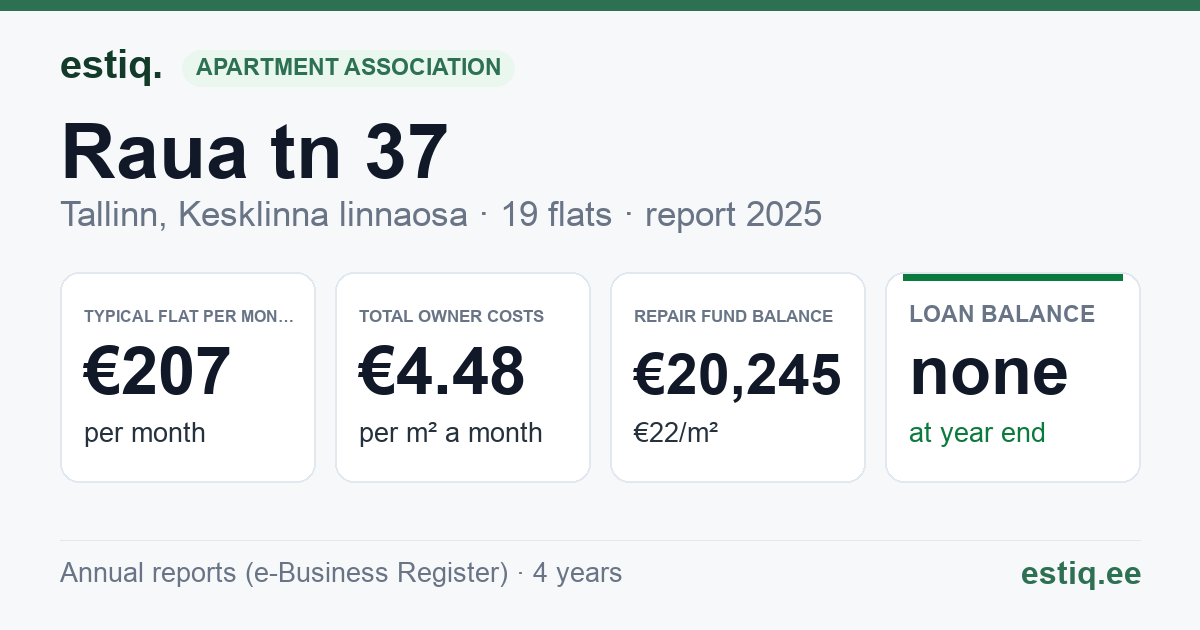This screenshot has width=1200, height=630.
Task: Click the TYPICAL FLAT PER MON… label
Action: pos(190,316)
